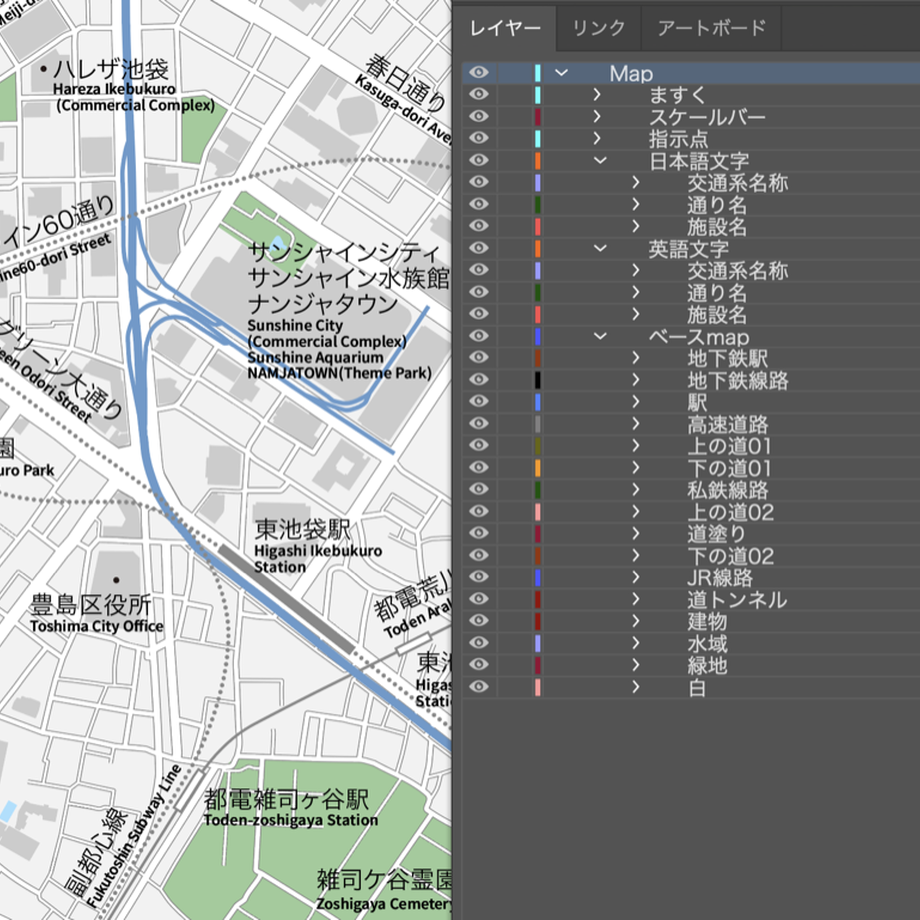Viewport: 920px width, 920px height.
Task: Select the 通り名 layer under 日本語文字
Action: [x=717, y=205]
